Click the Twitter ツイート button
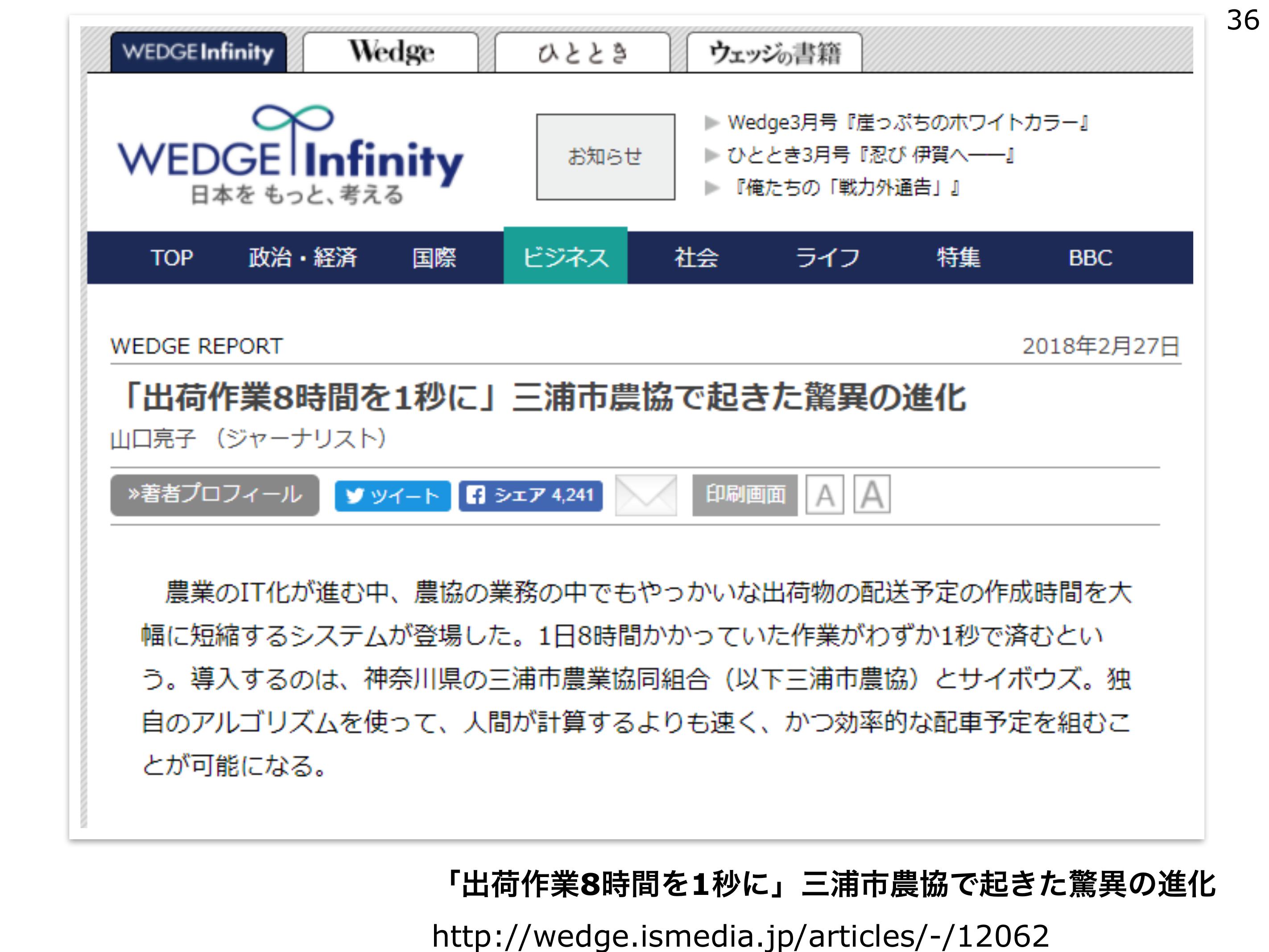Image resolution: width=1269 pixels, height=952 pixels. pyautogui.click(x=393, y=496)
